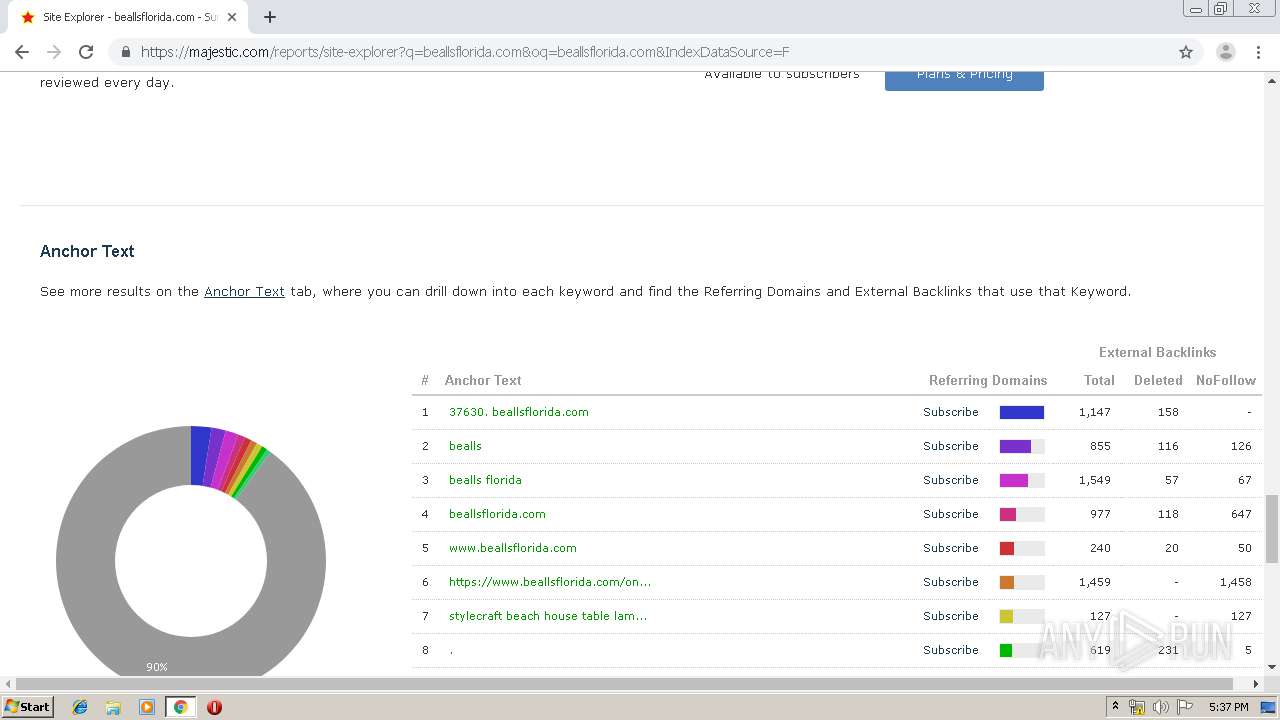Open the www.beallsflorida.com anchor text
Screen dimensions: 1280x720
(512, 548)
